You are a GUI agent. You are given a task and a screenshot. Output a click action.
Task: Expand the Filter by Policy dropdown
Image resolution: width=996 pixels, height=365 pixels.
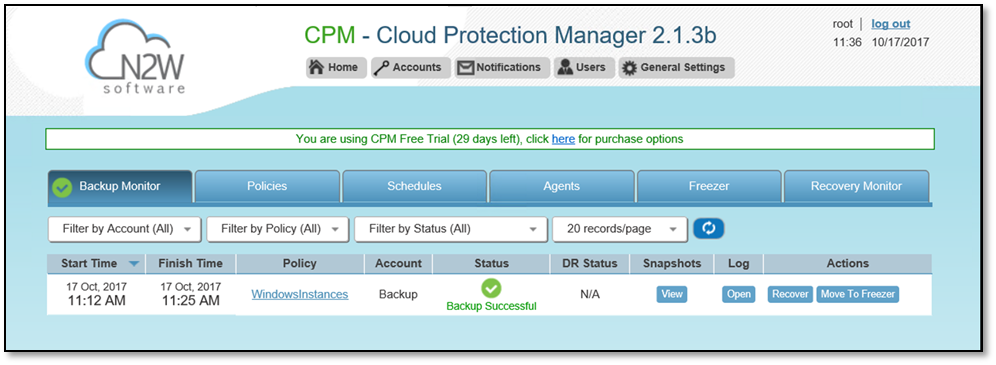click(278, 229)
